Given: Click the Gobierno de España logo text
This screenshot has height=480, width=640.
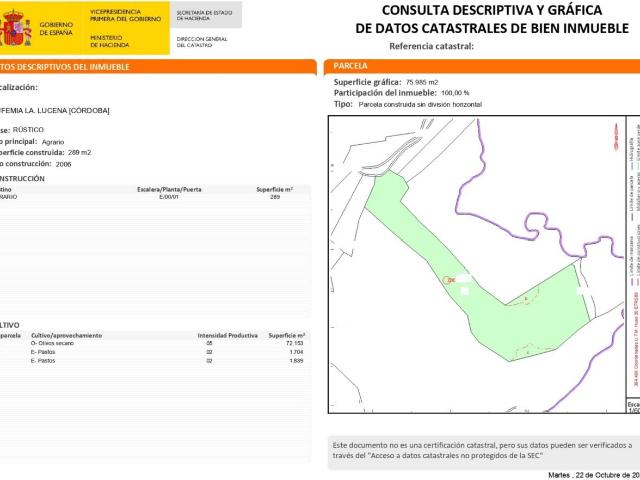Looking at the screenshot, I should pos(55,27).
